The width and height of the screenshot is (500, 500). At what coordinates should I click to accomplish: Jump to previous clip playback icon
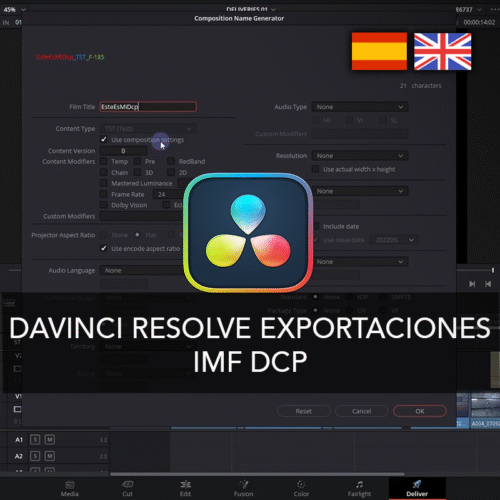click(x=488, y=284)
